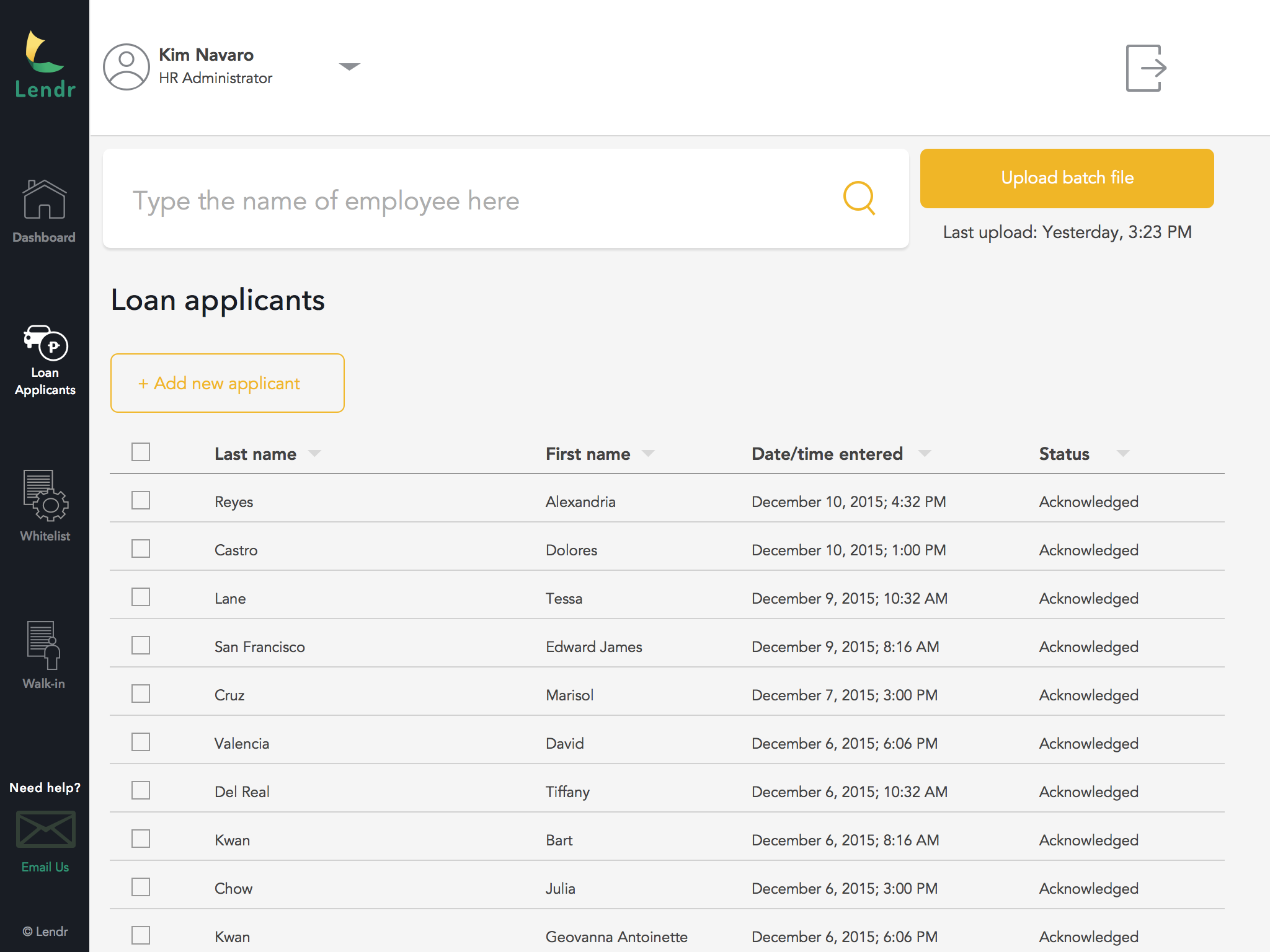Open the Email Us link
This screenshot has height=952, width=1270.
click(x=45, y=867)
